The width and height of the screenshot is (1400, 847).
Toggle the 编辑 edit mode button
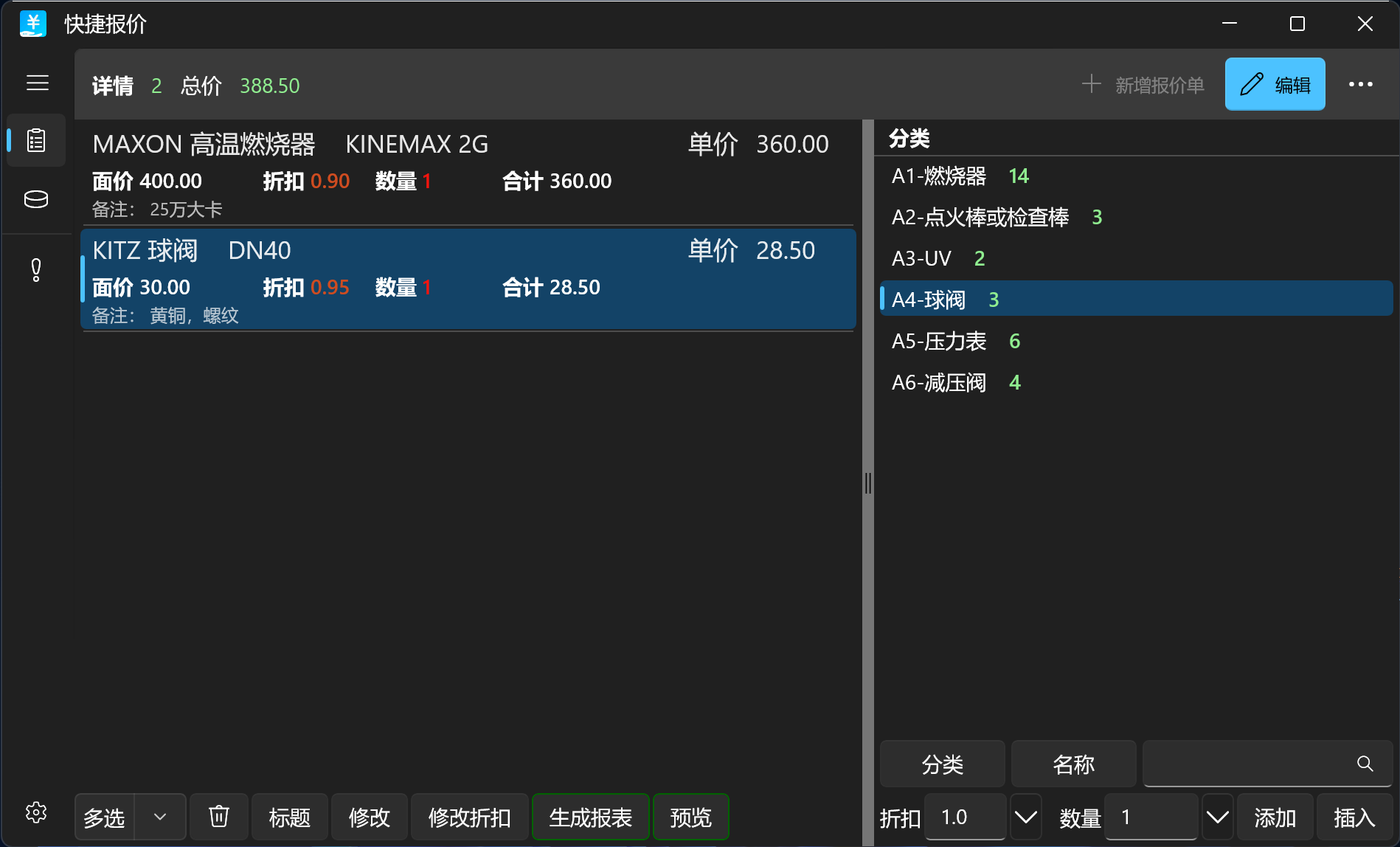[x=1275, y=84]
